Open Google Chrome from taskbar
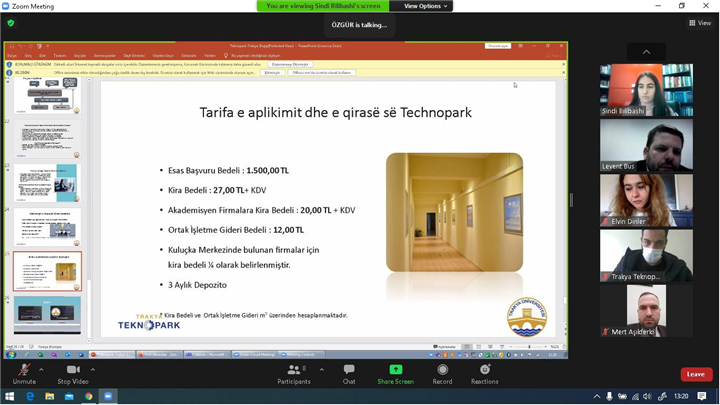Image resolution: width=720 pixels, height=405 pixels. (89, 396)
